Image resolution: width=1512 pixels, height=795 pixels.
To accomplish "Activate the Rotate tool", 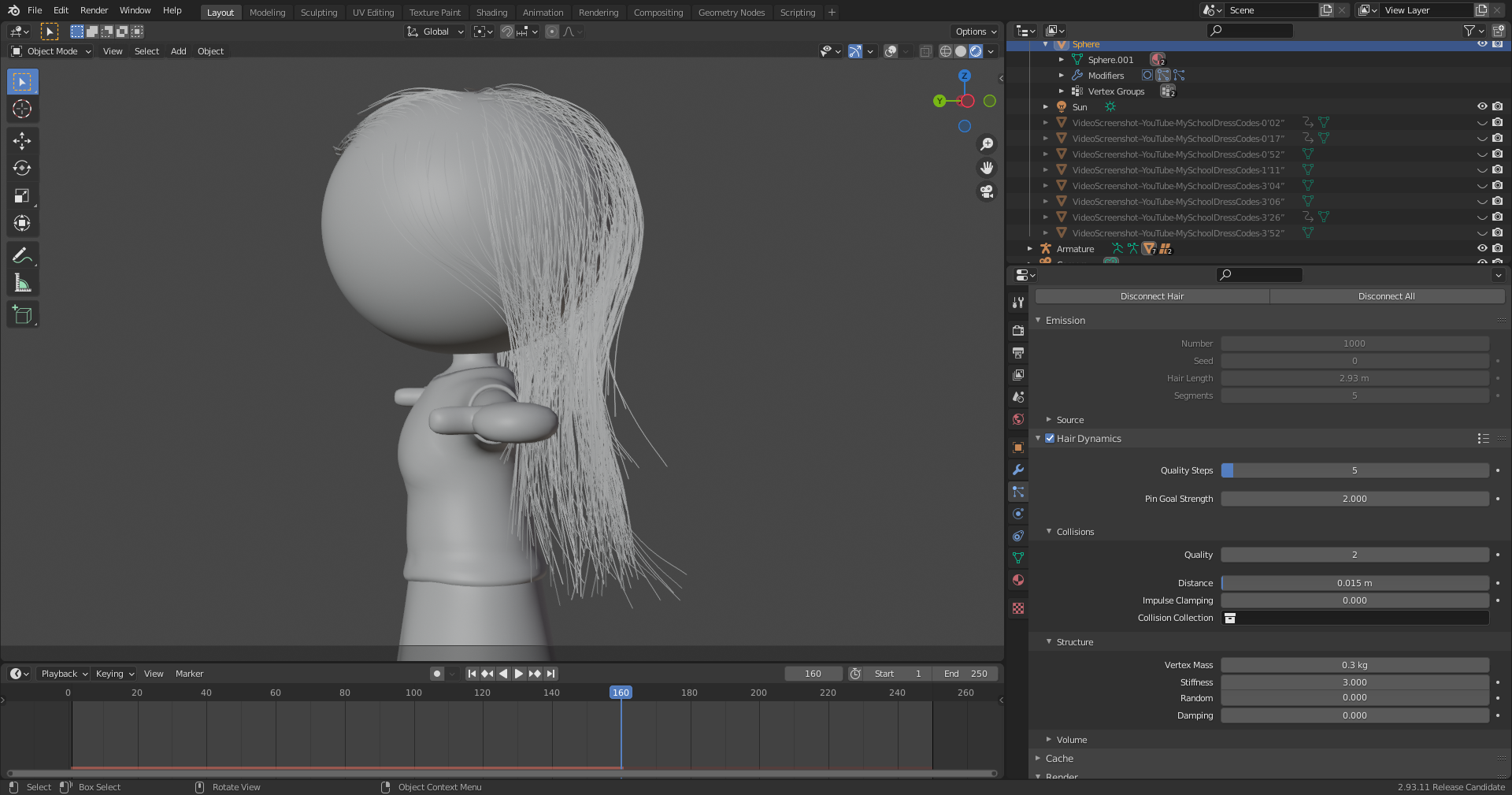I will [x=22, y=169].
